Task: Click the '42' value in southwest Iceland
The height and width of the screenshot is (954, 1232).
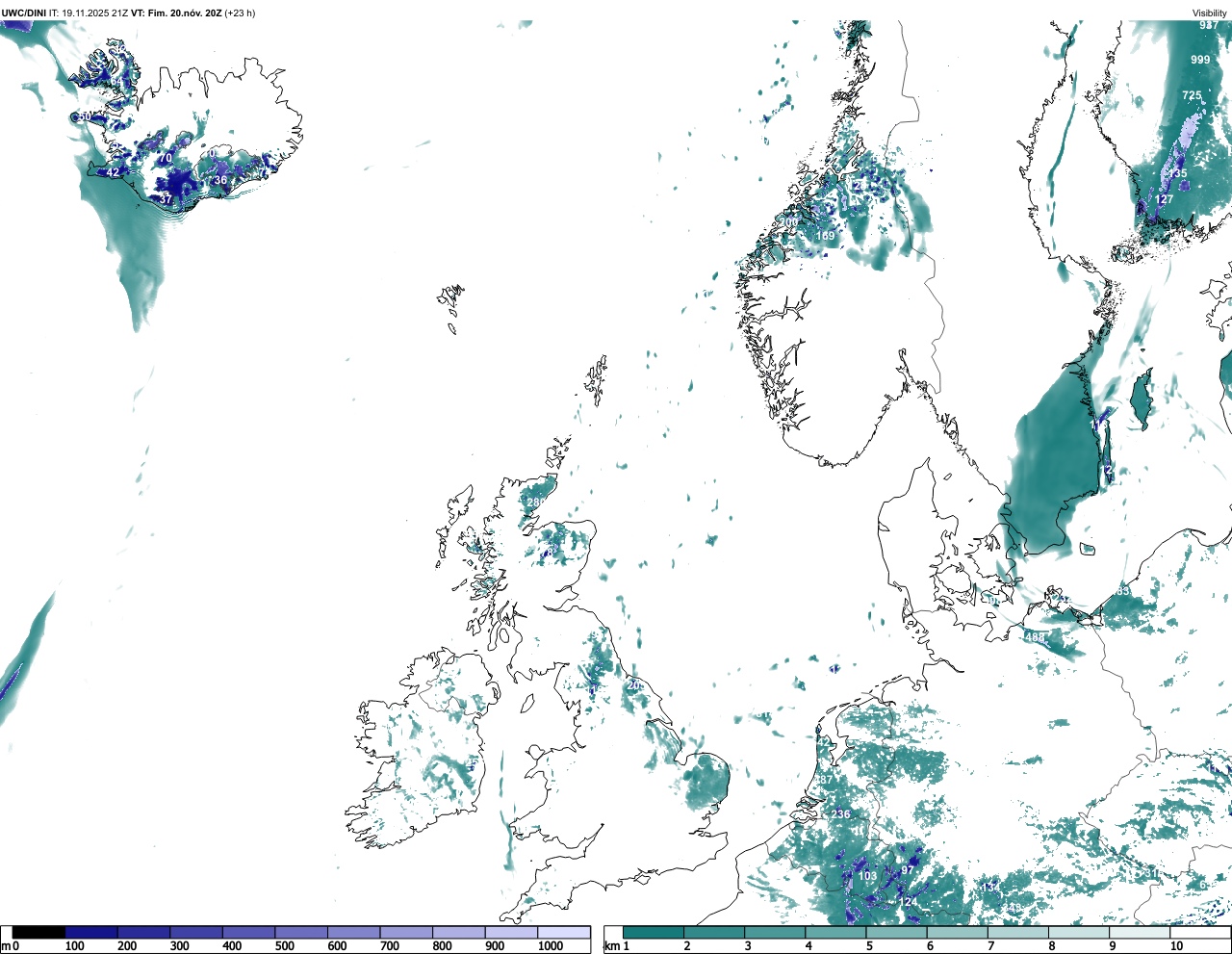Action: click(113, 172)
